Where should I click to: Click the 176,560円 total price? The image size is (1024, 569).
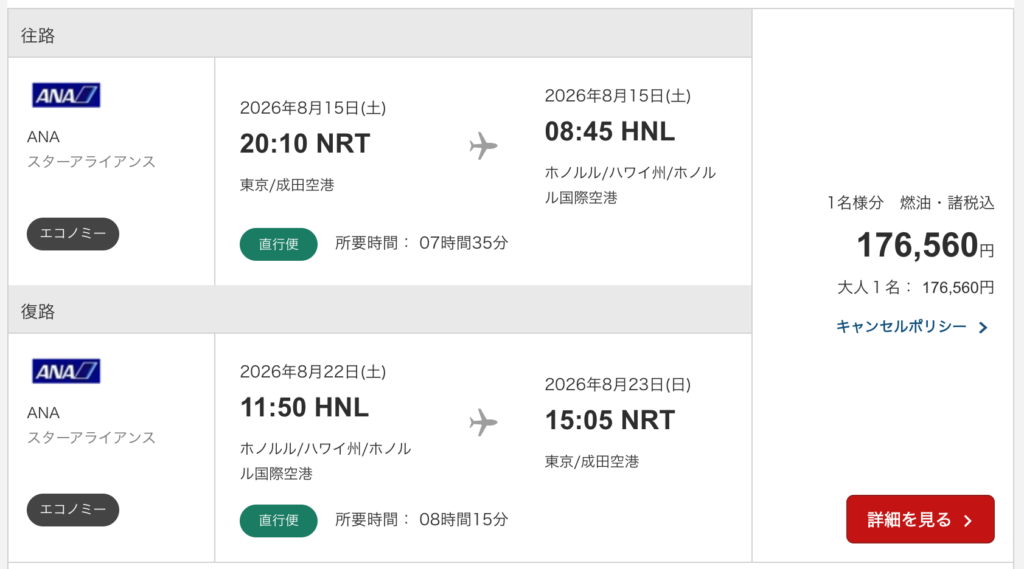coord(924,246)
